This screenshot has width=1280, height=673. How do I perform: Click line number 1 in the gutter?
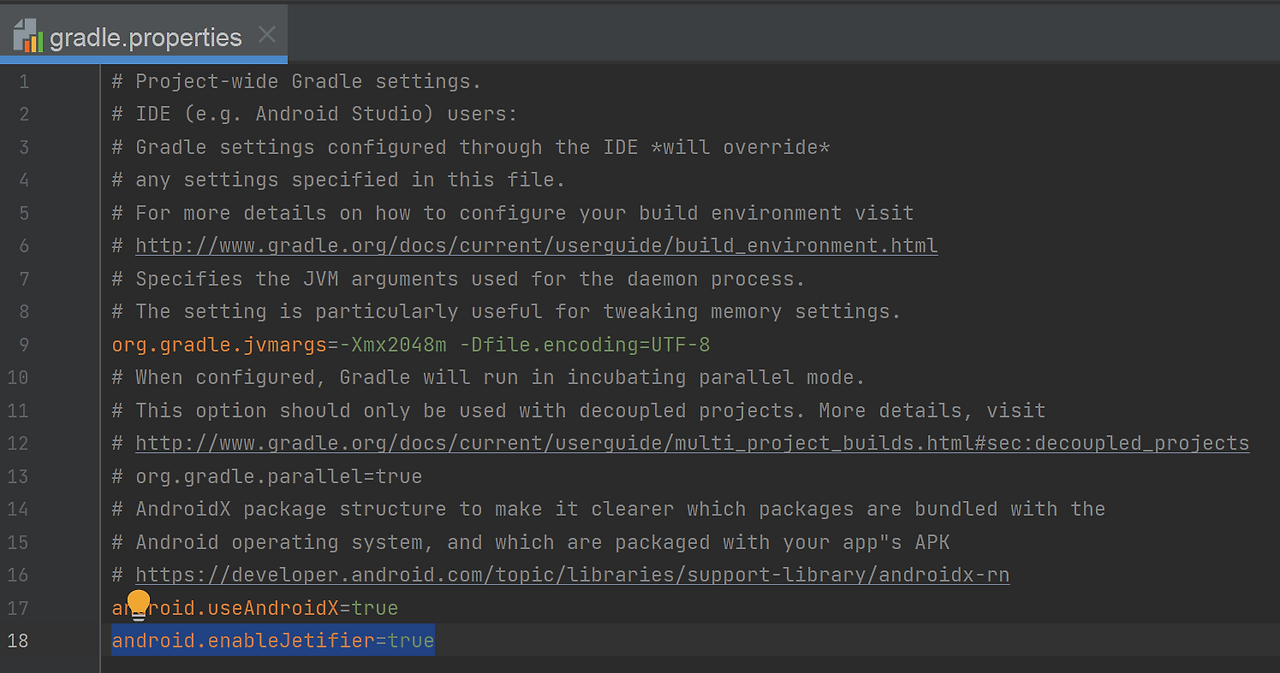click(24, 81)
